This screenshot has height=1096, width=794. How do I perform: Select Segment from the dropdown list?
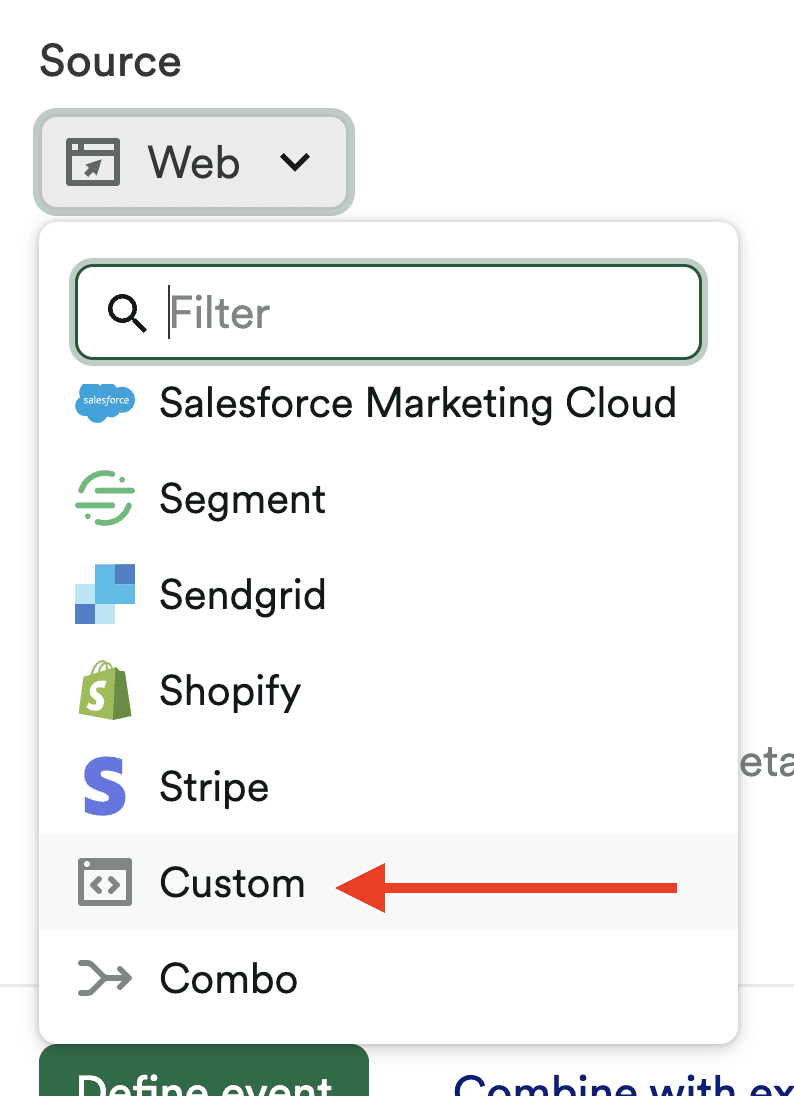pos(241,498)
